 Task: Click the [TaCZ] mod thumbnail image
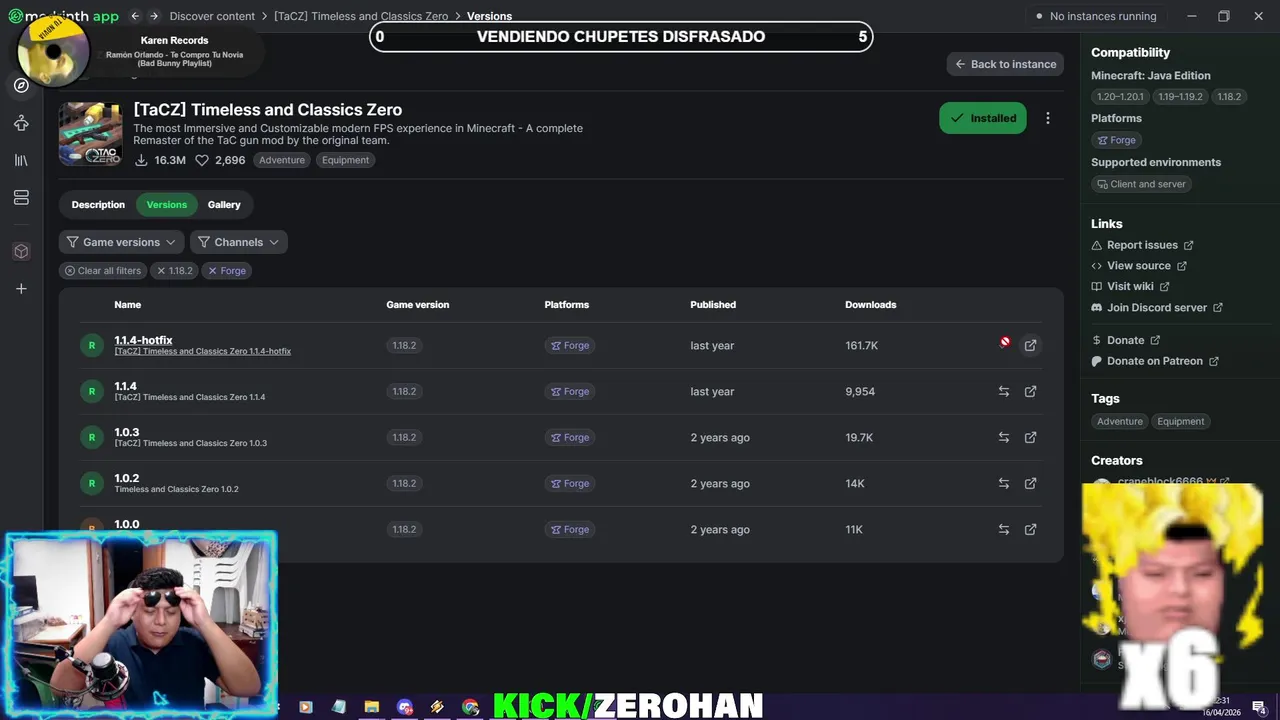click(90, 133)
